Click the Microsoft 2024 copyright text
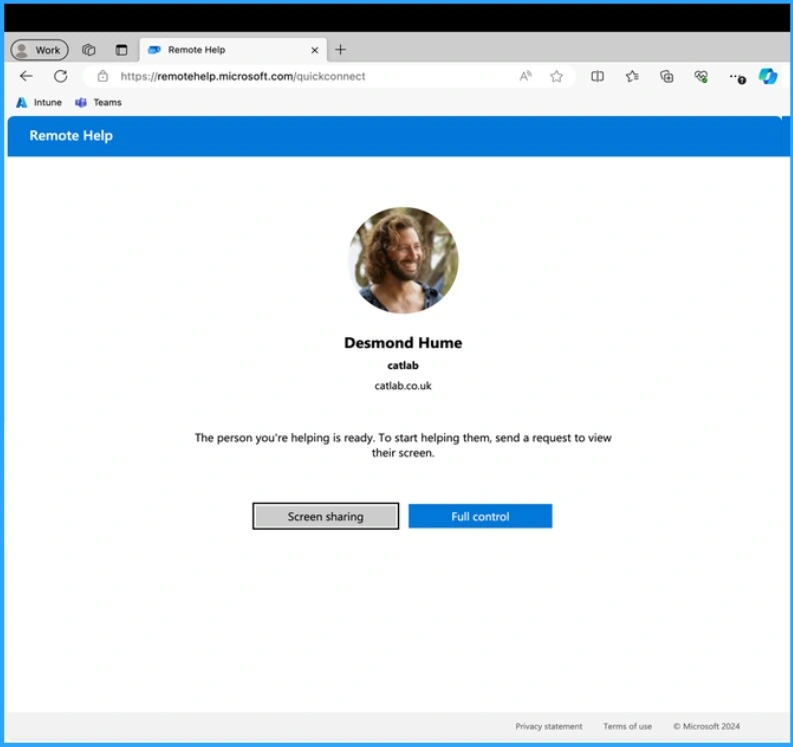 click(x=707, y=726)
